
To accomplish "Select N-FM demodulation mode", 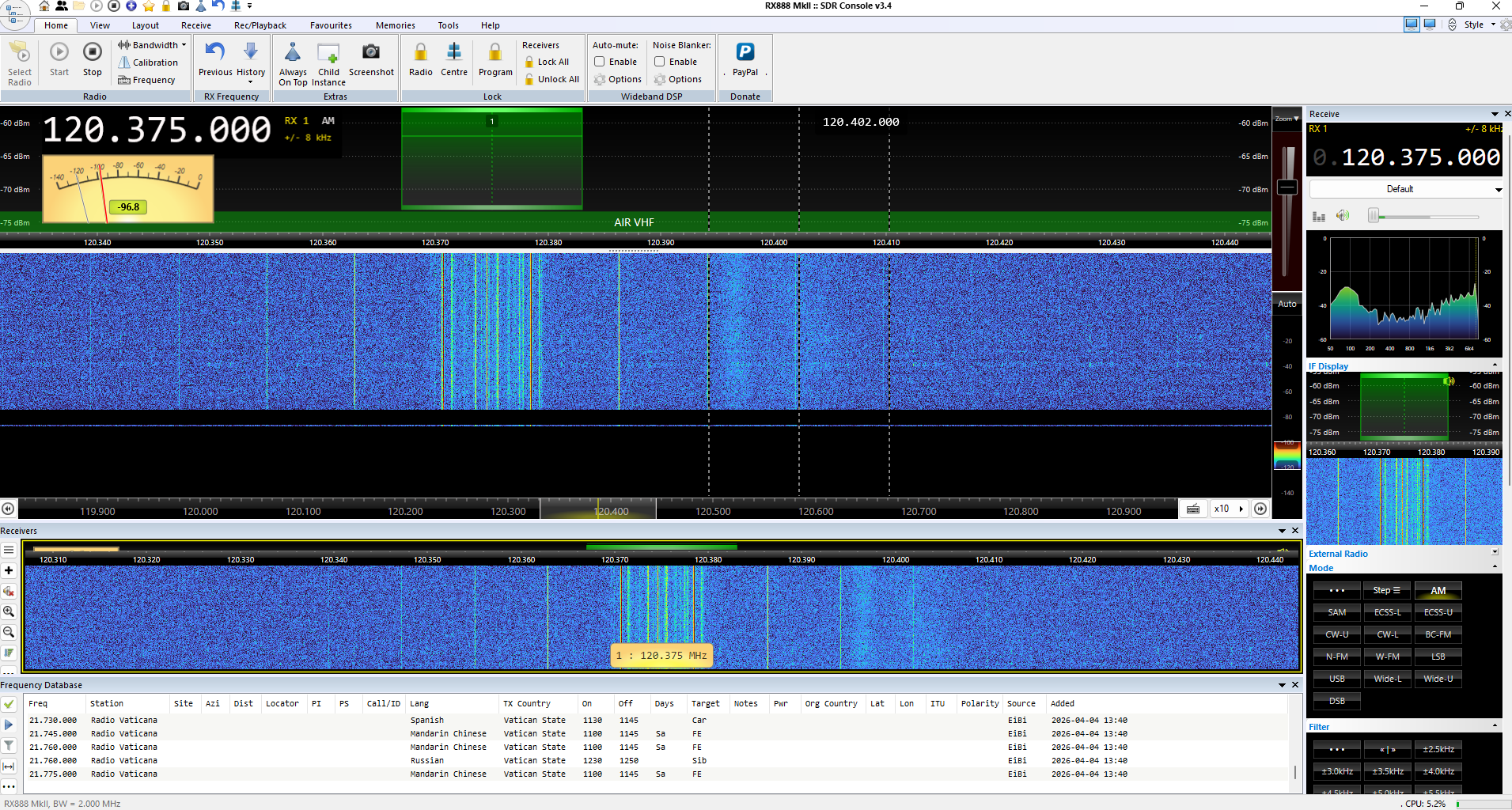I will pyautogui.click(x=1337, y=657).
